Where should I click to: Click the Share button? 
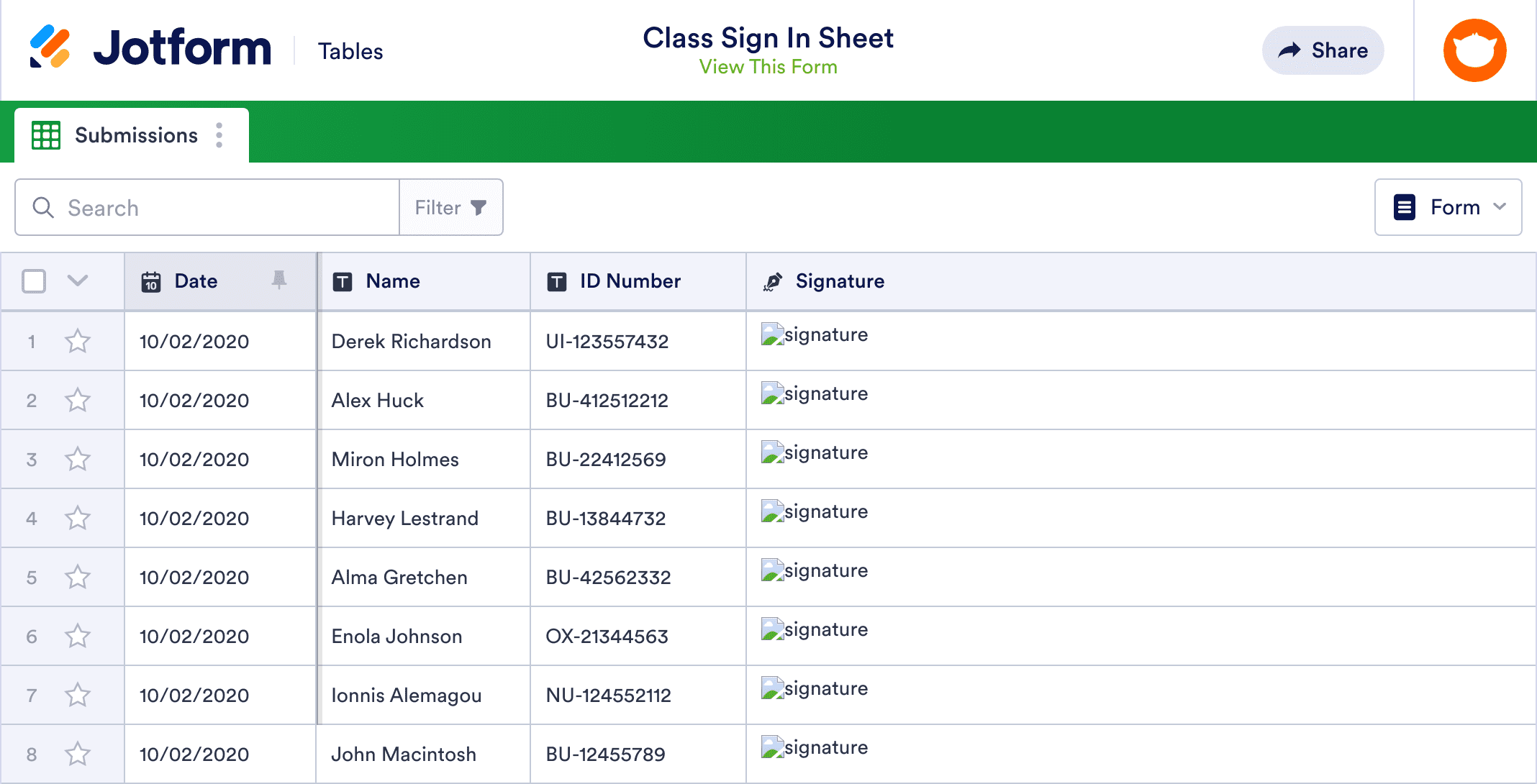[x=1323, y=50]
